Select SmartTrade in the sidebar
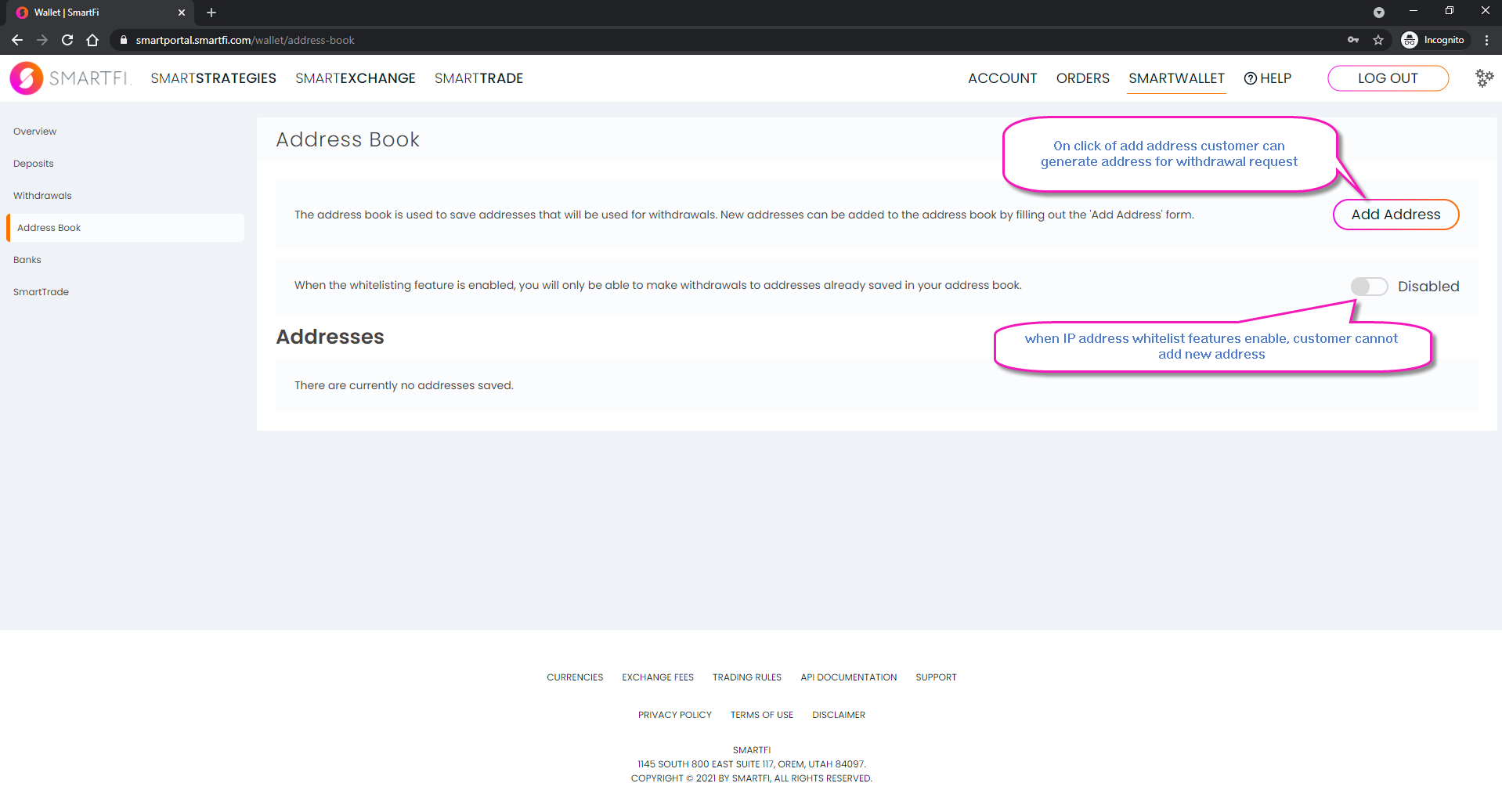Viewport: 1502px width, 812px height. (x=41, y=292)
